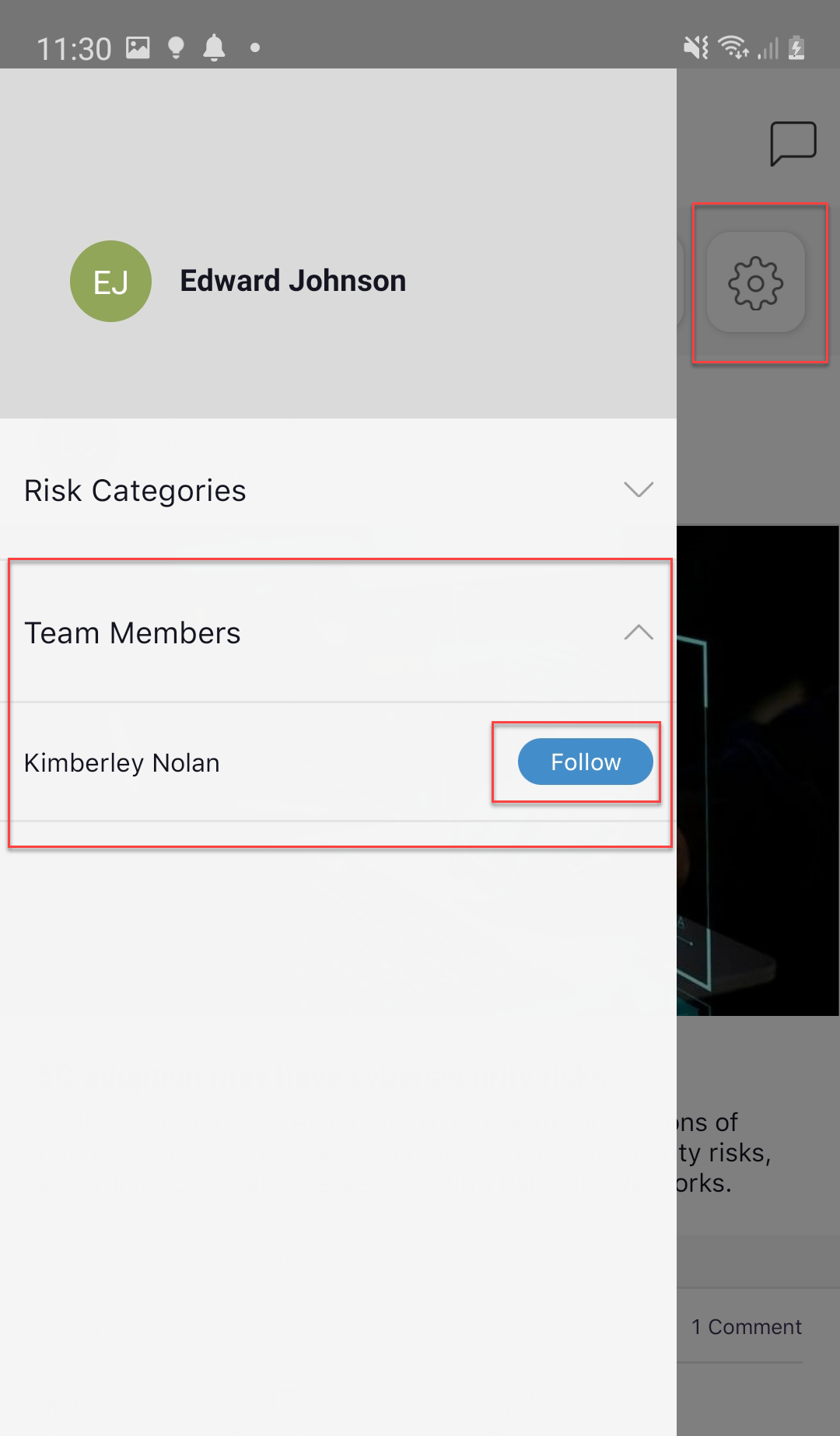Viewport: 840px width, 1436px height.
Task: Select Kimberley Nolan from team members
Action: click(122, 763)
